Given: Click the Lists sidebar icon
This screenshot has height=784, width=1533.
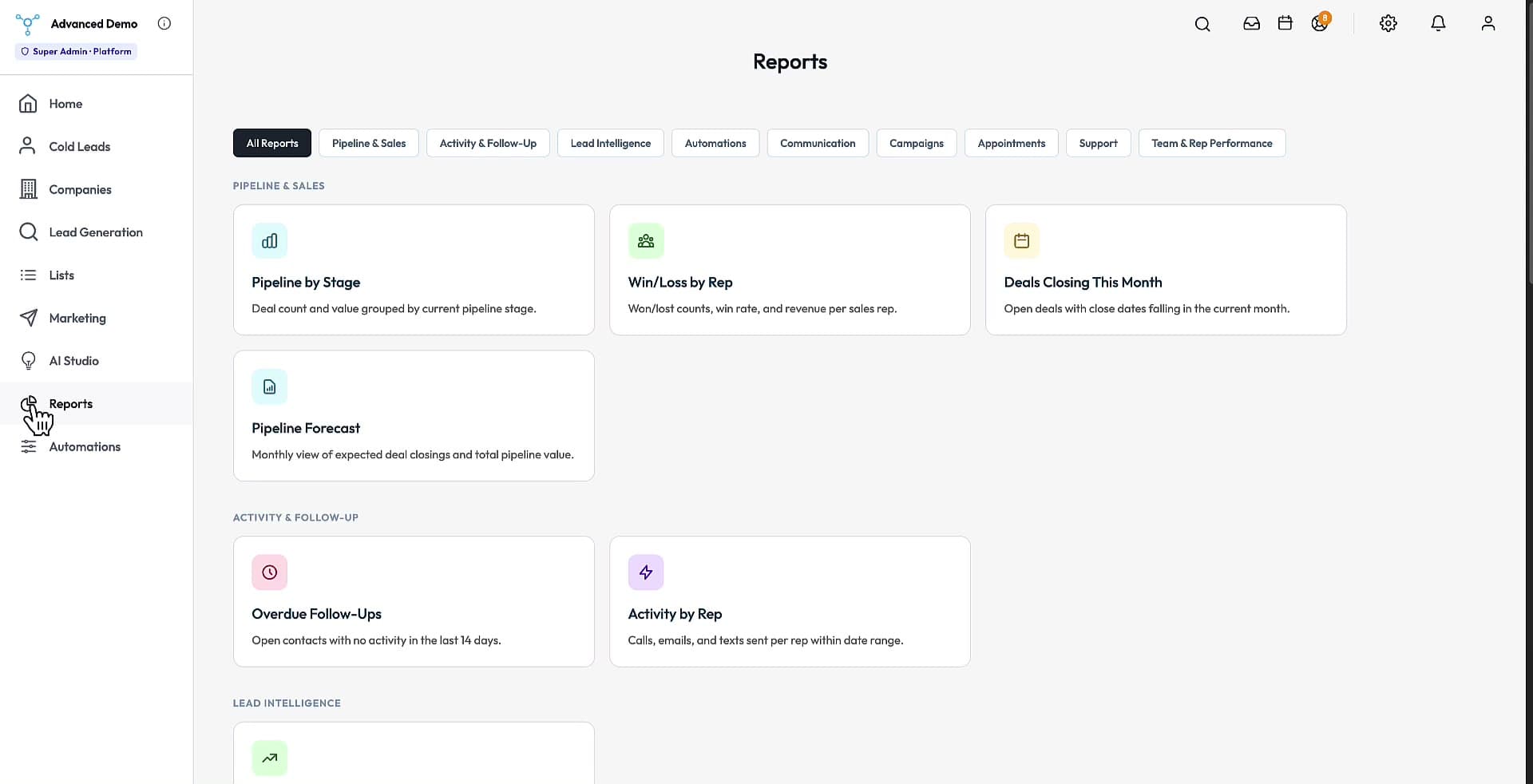Looking at the screenshot, I should pyautogui.click(x=28, y=275).
